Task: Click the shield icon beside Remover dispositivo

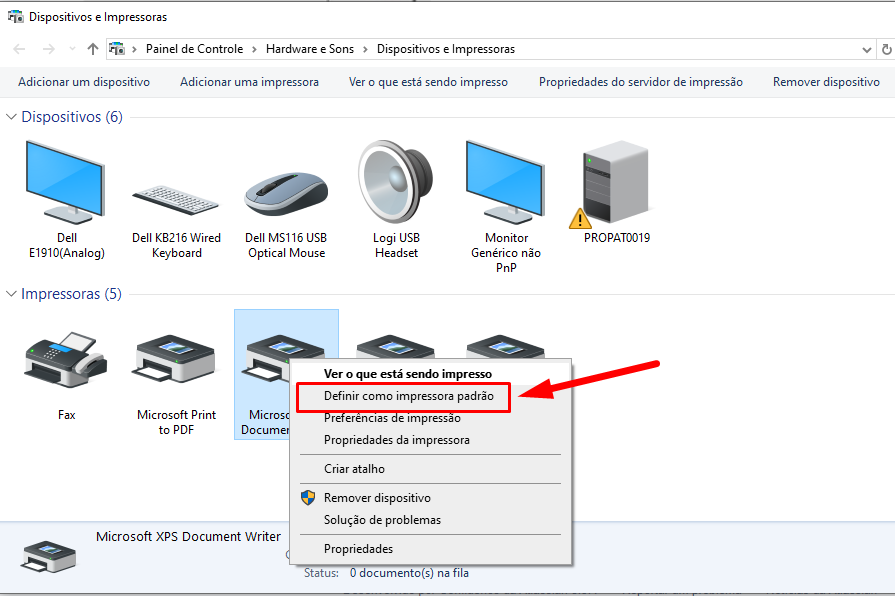Action: coord(308,498)
